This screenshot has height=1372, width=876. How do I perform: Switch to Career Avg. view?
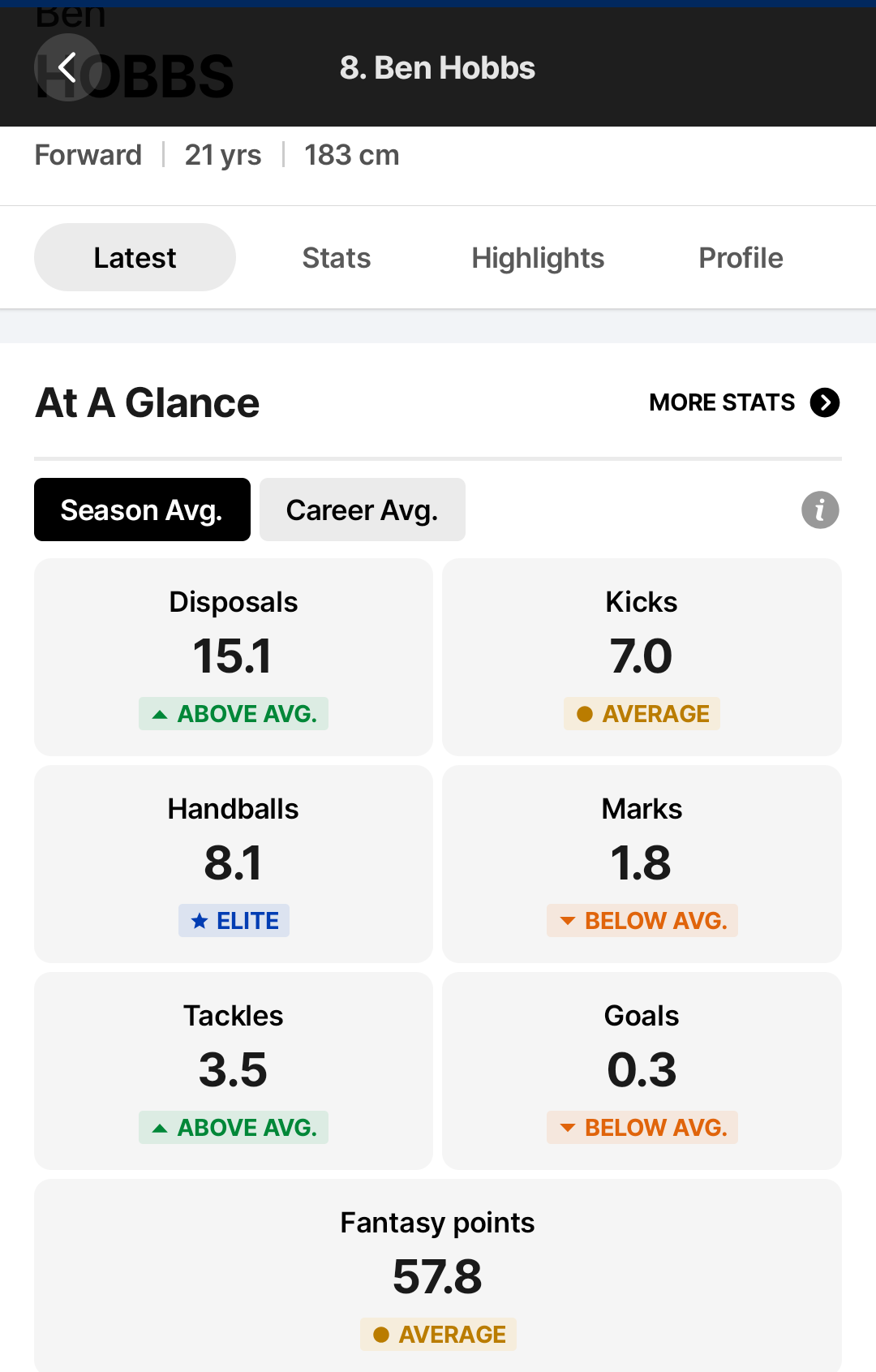point(363,510)
